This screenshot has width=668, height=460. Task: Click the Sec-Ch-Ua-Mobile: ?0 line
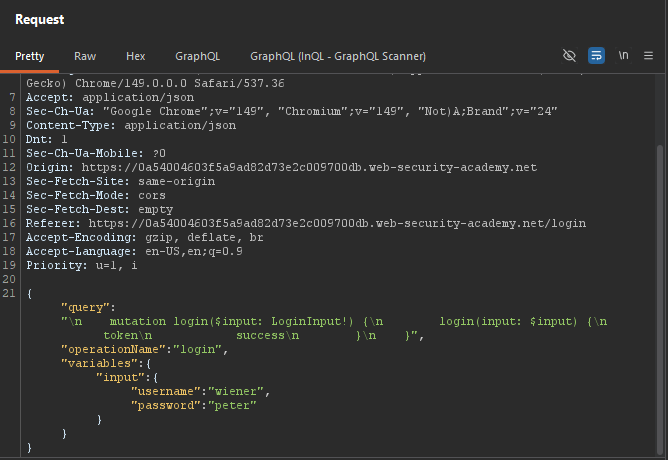[96, 153]
